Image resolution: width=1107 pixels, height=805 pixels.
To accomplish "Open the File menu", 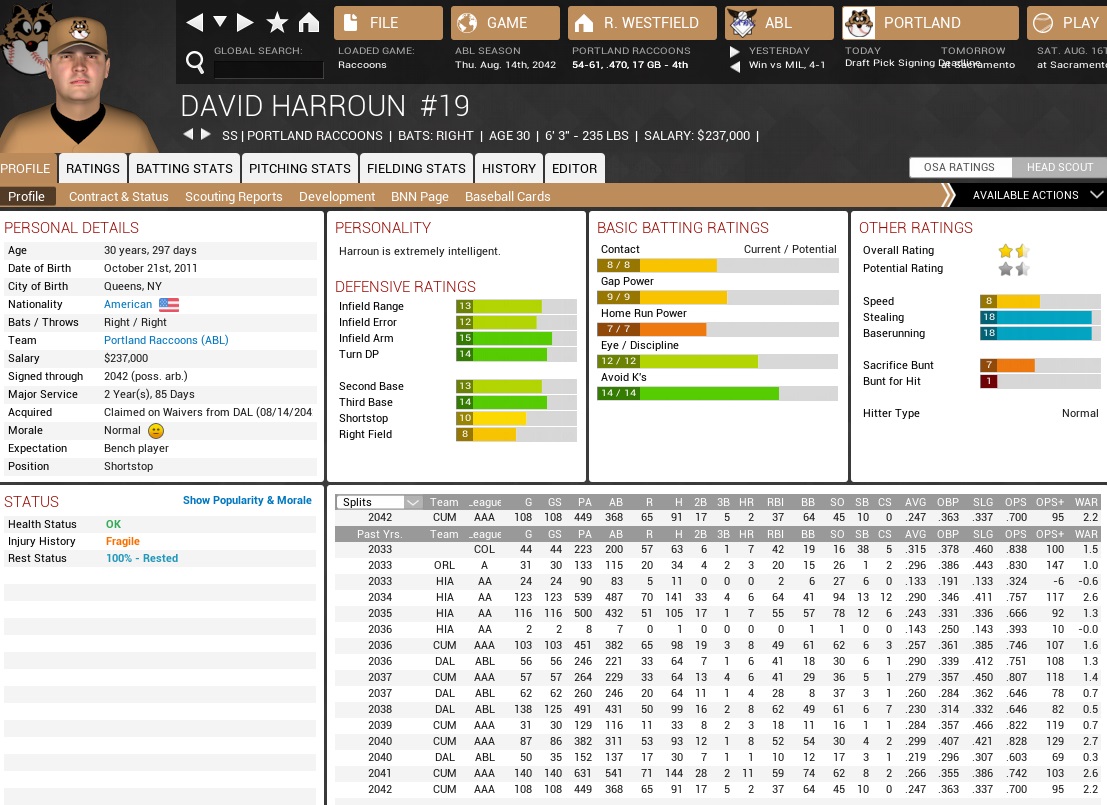I will tap(388, 23).
